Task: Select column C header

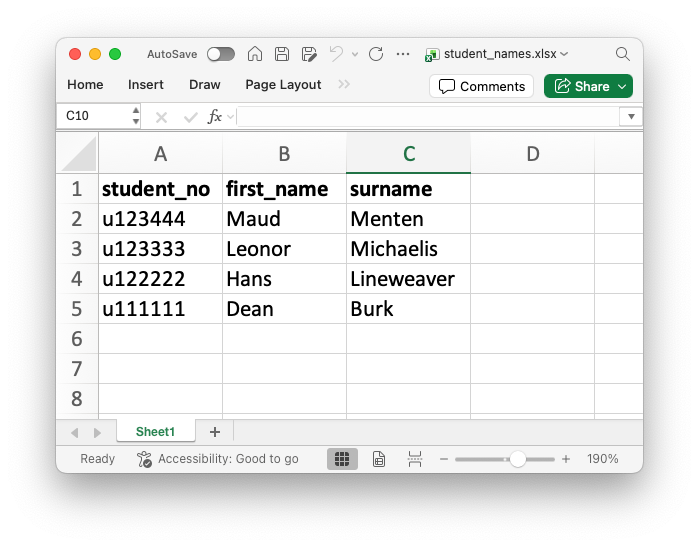Action: [x=408, y=154]
